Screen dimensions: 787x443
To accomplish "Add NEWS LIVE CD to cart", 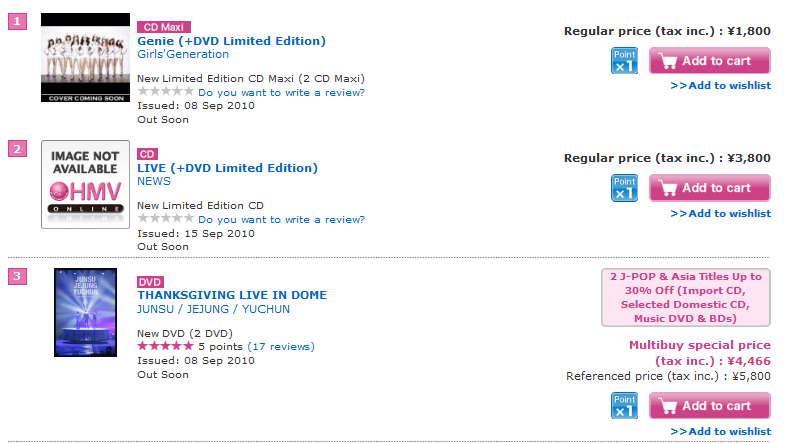I will [709, 188].
